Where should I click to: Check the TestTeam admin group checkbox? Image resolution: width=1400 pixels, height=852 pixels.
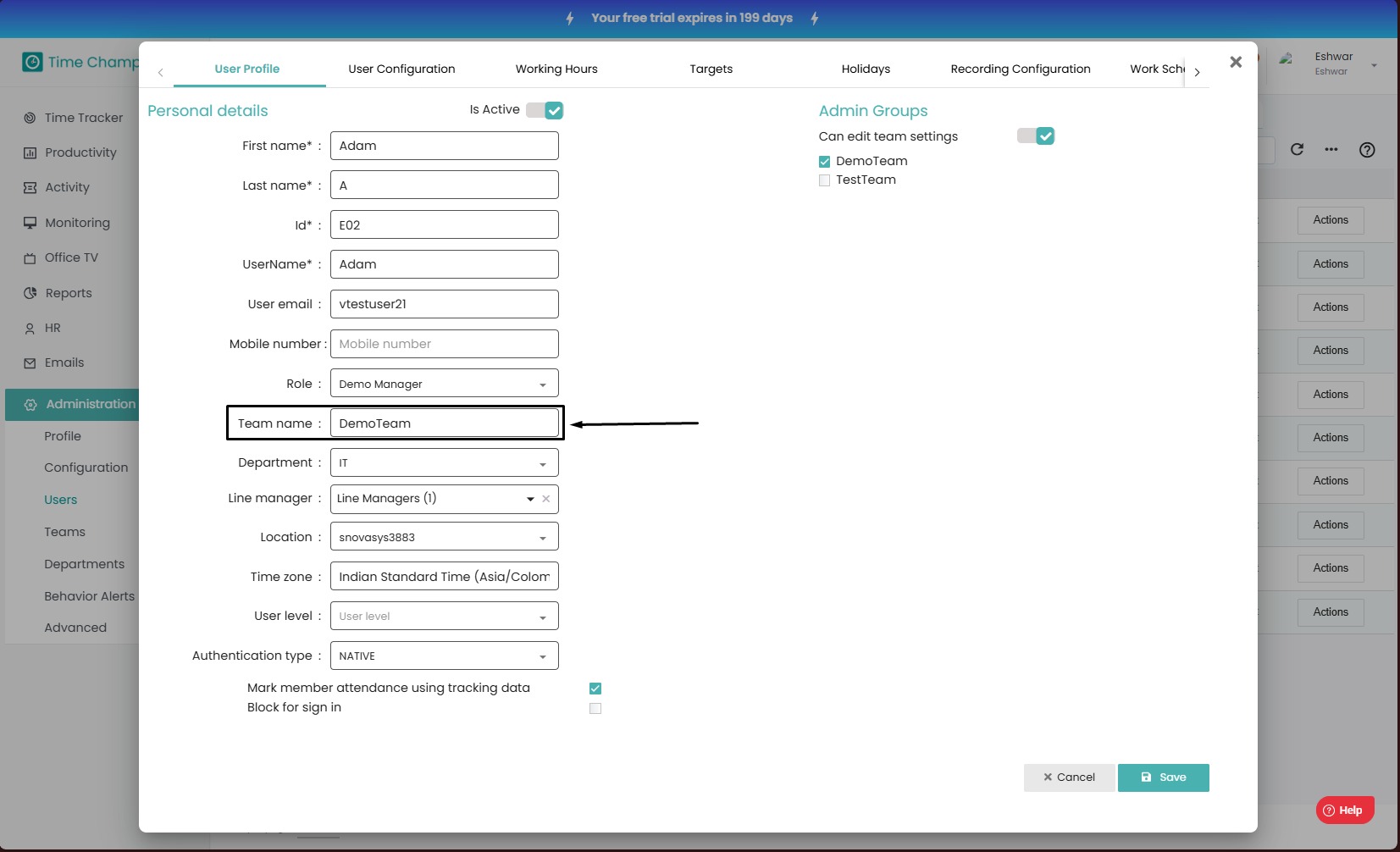824,180
